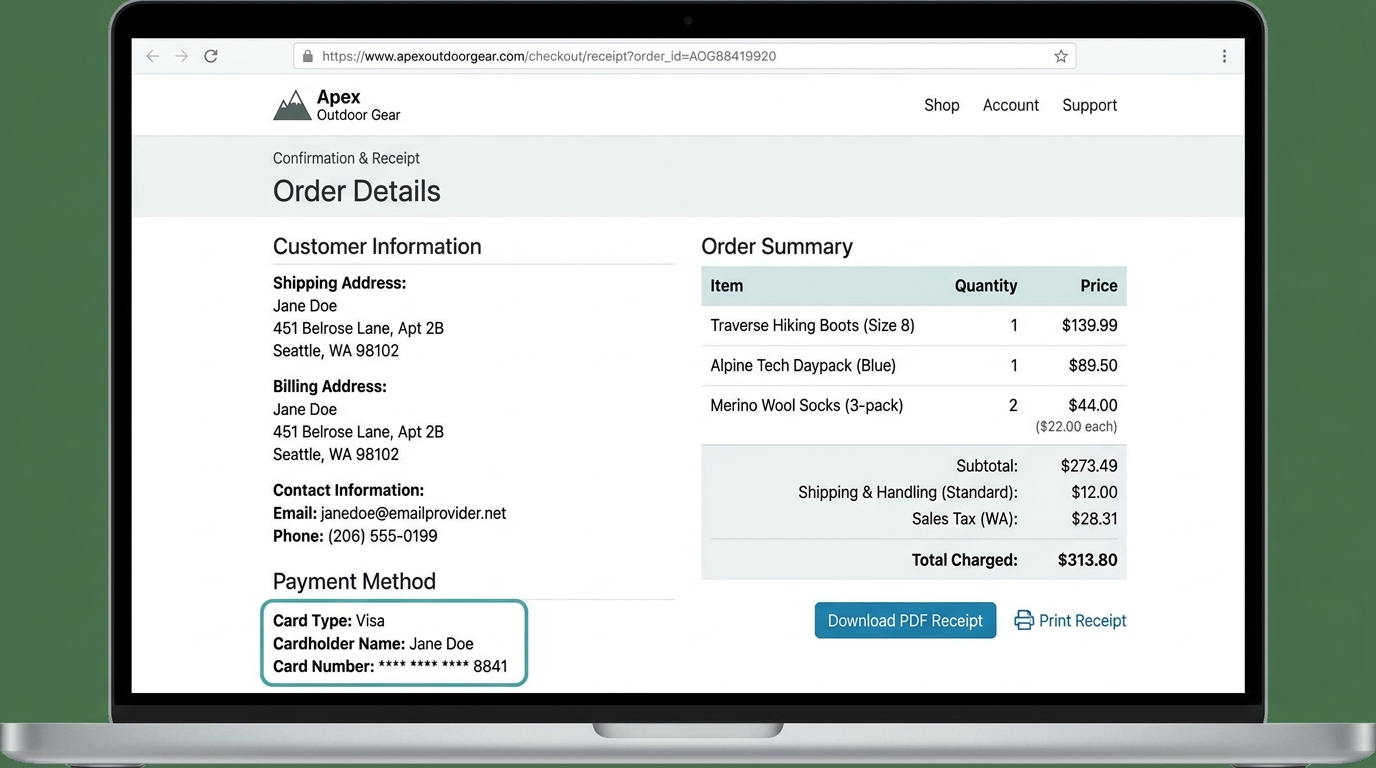1376x768 pixels.
Task: Click the Price column header
Action: [1099, 286]
